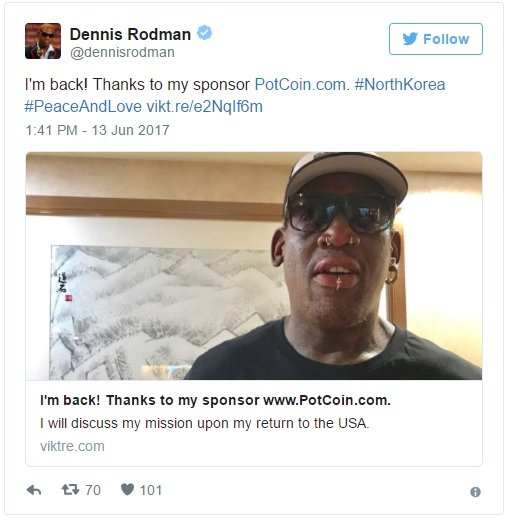This screenshot has width=507, height=518.
Task: Click the Twitter bird icon in Follow
Action: pyautogui.click(x=410, y=39)
